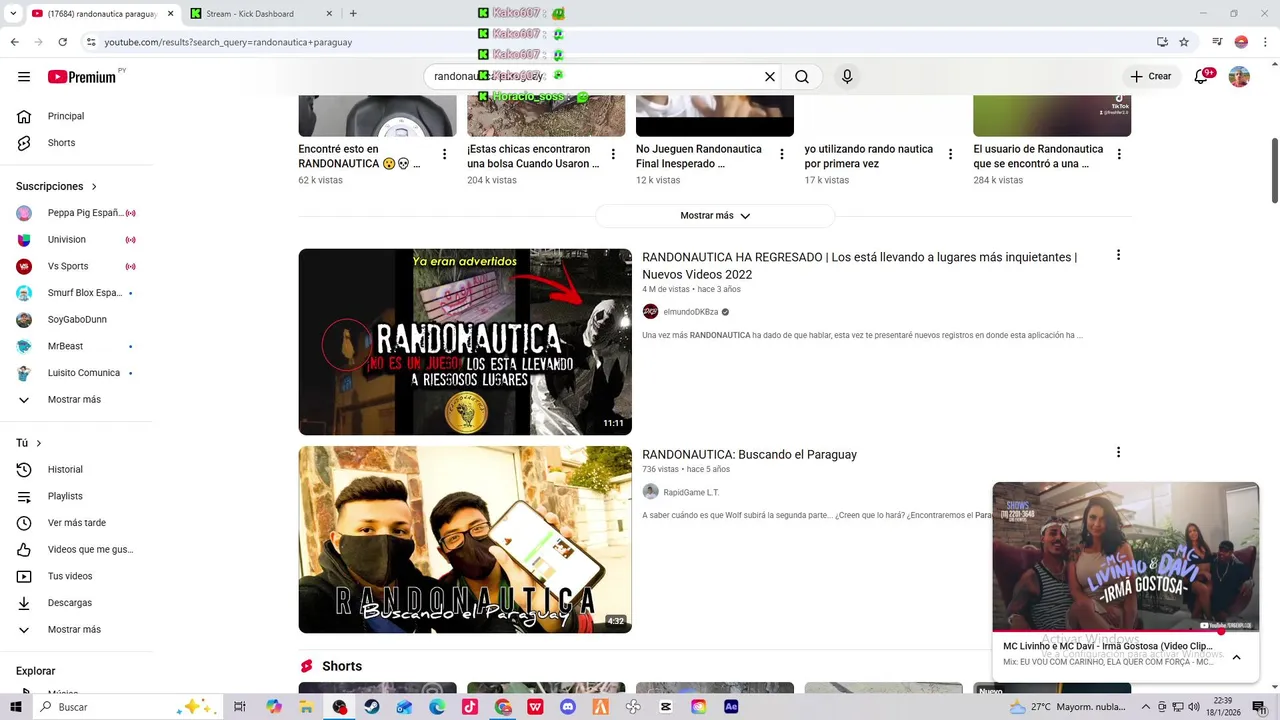Open title 'RANDONAUTICA: Buscando el Paraguay'
The width and height of the screenshot is (1280, 720).
click(x=749, y=455)
